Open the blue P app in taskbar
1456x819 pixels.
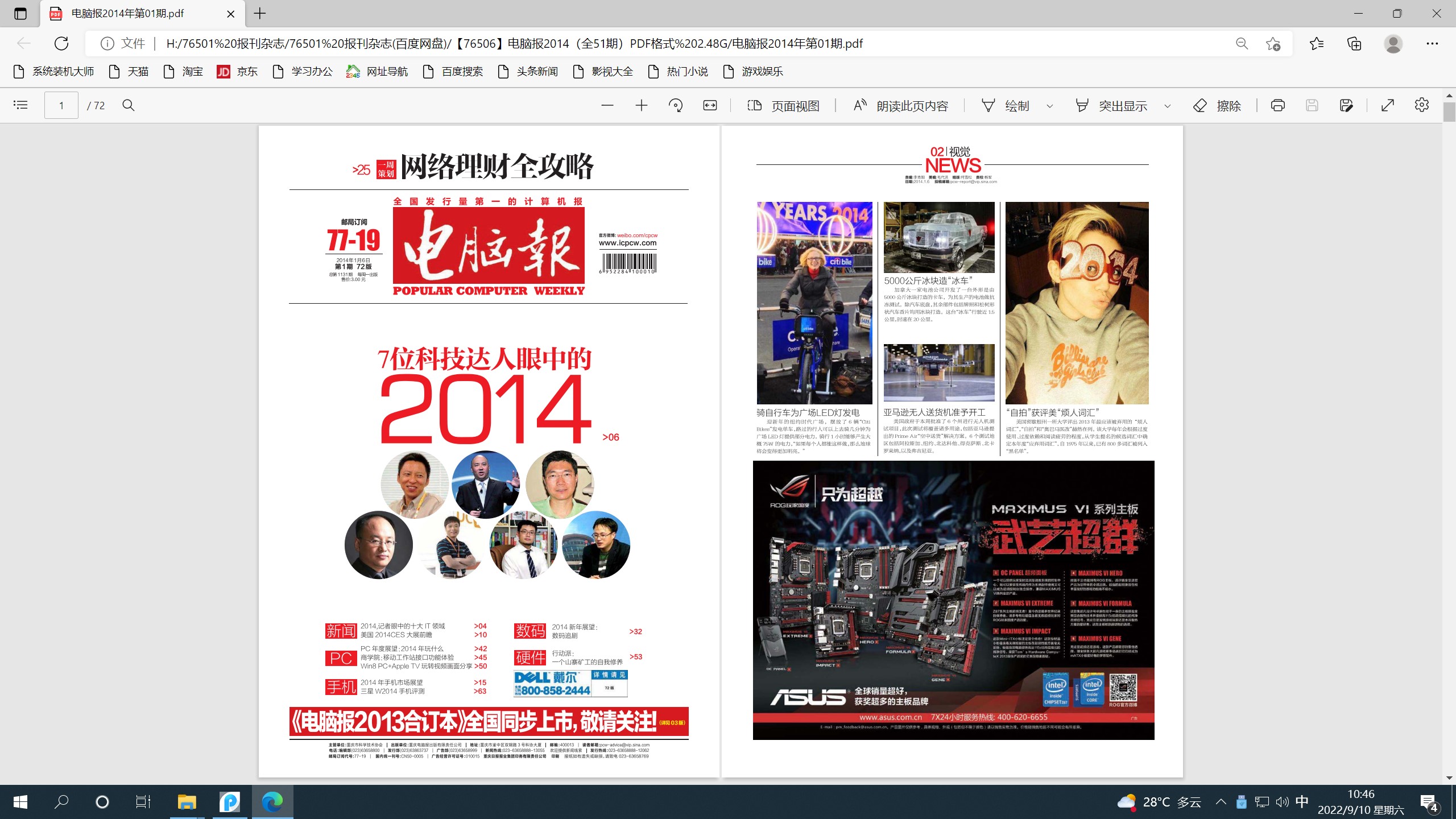point(230,802)
